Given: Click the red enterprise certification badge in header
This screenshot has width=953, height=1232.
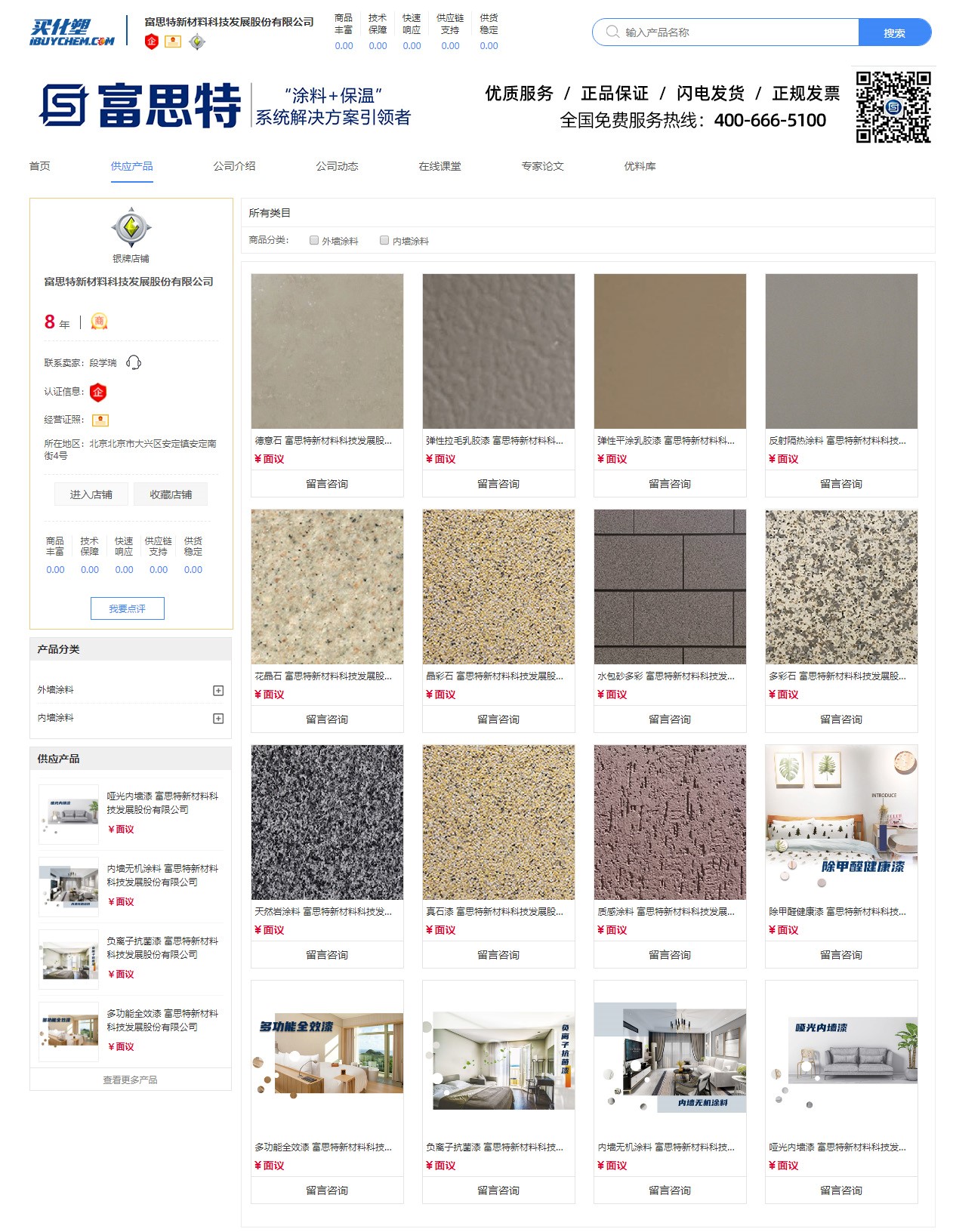Looking at the screenshot, I should [152, 42].
